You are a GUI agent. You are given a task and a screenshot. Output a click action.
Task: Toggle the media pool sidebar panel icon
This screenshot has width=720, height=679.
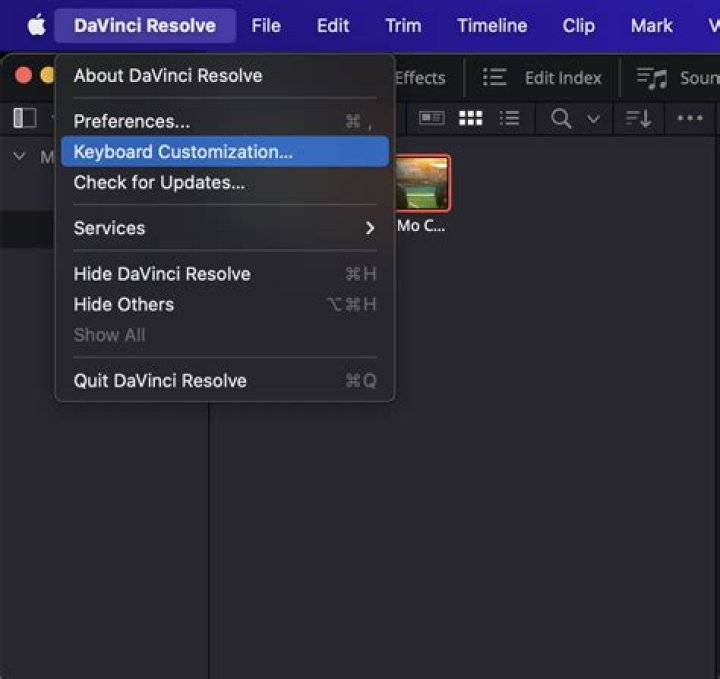point(24,119)
